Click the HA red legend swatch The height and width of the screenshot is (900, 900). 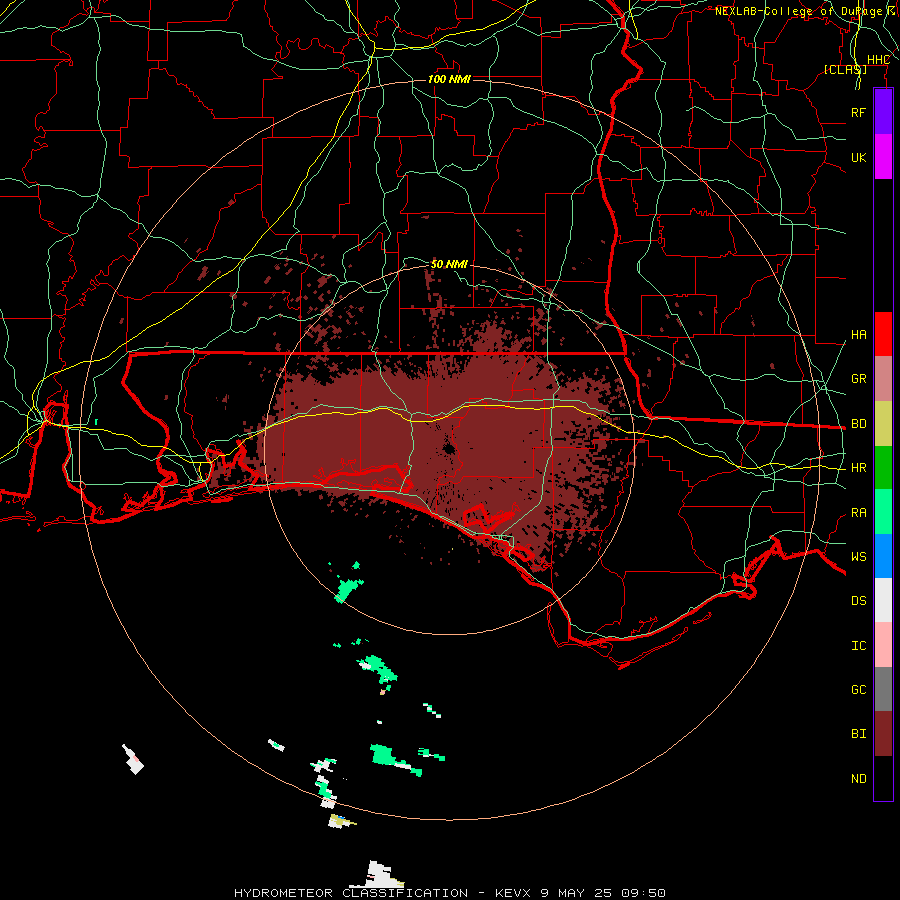click(x=883, y=334)
